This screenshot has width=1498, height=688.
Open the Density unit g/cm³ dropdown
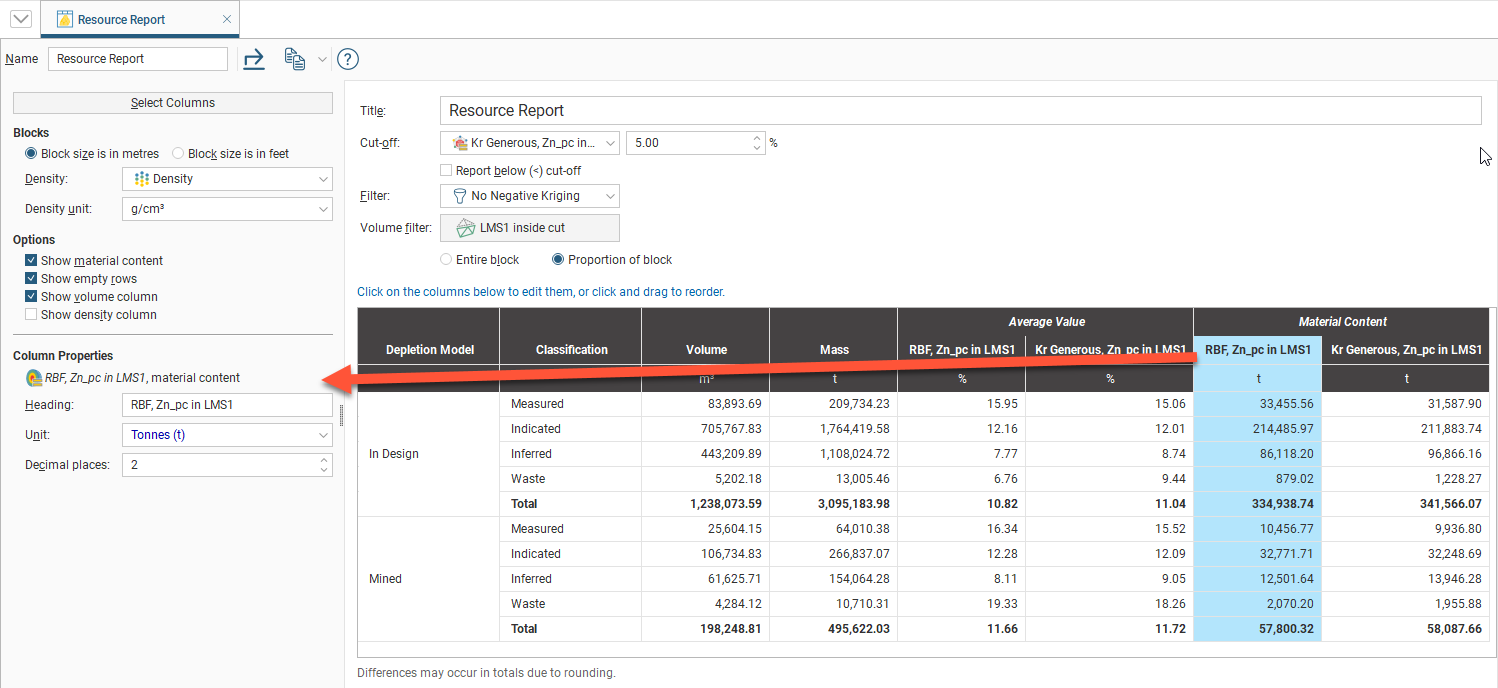click(322, 208)
